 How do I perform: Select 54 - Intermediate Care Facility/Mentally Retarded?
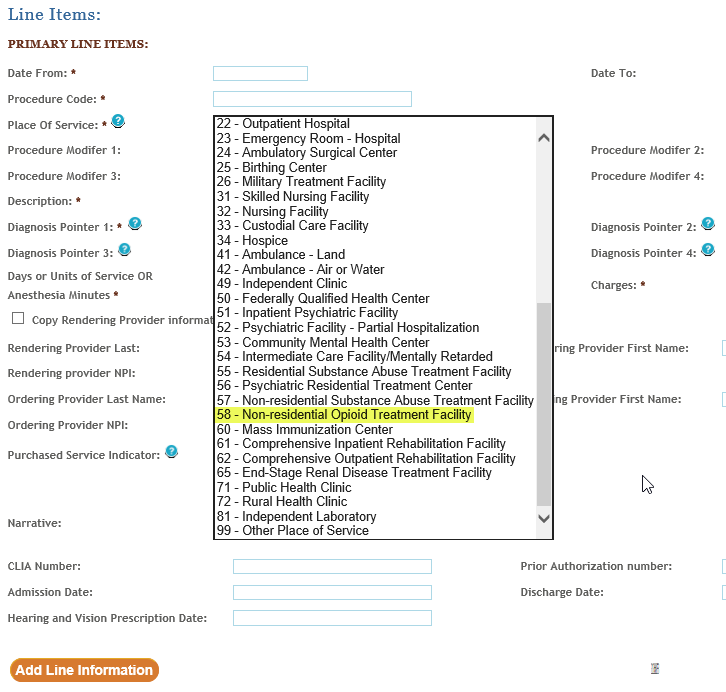pyautogui.click(x=376, y=356)
